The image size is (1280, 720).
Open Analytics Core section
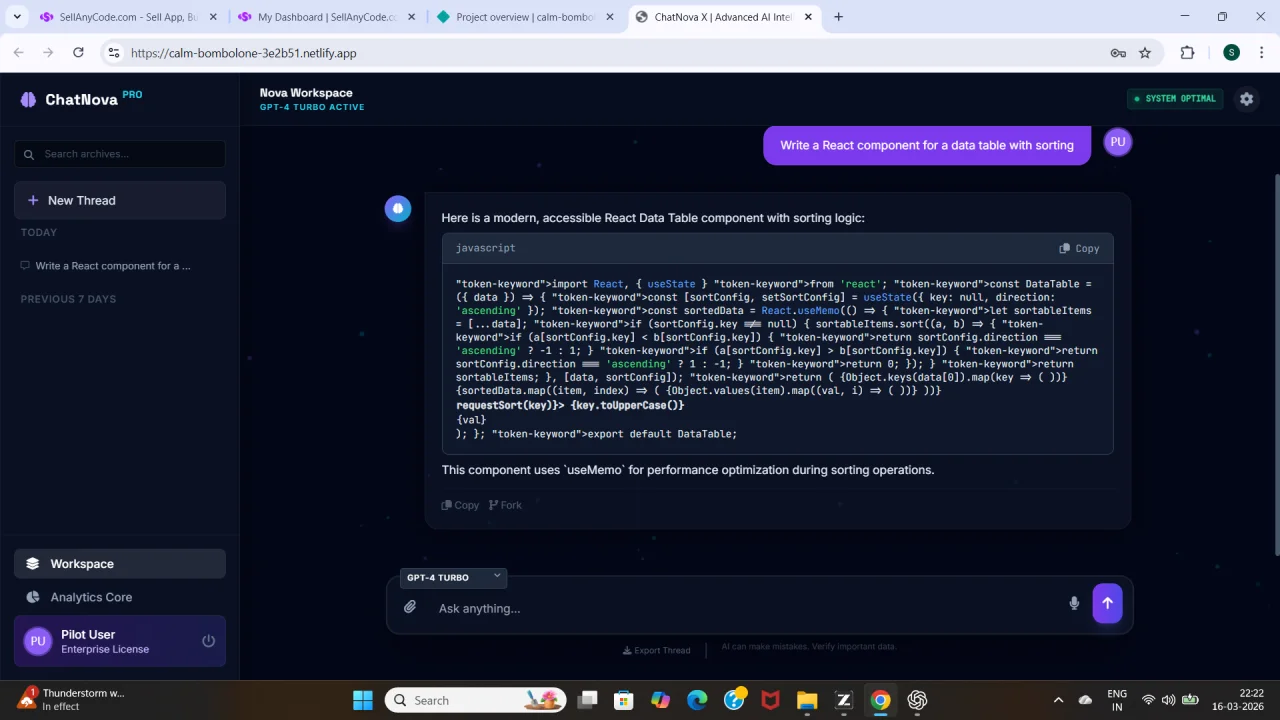pyautogui.click(x=120, y=597)
